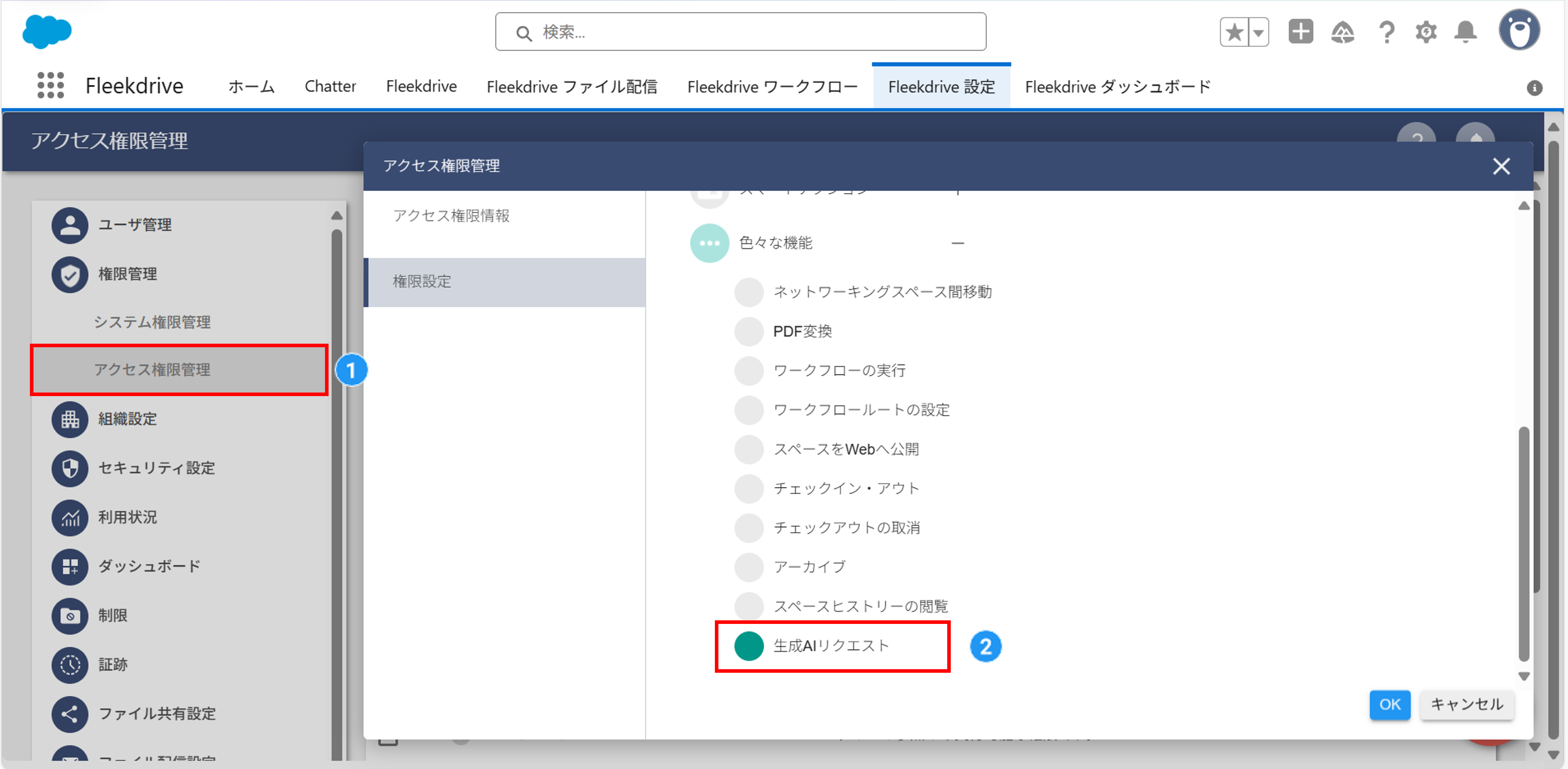Viewport: 1568px width, 769px height.
Task: Toggle チェックイン・アウト permission
Action: (x=749, y=488)
